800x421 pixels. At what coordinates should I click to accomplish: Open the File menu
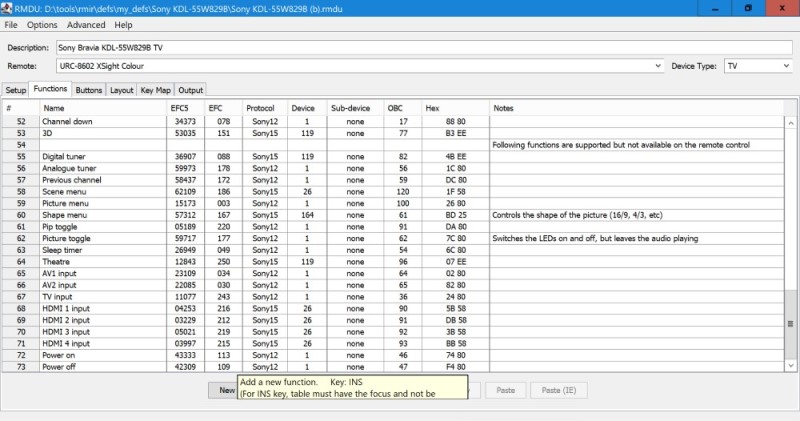point(11,24)
